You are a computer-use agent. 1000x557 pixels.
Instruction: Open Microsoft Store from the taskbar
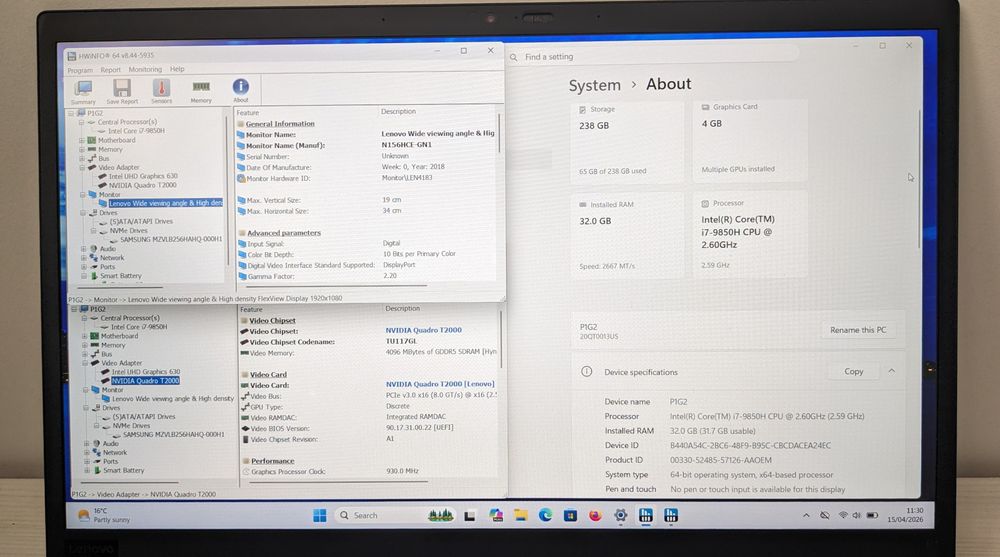tap(570, 516)
